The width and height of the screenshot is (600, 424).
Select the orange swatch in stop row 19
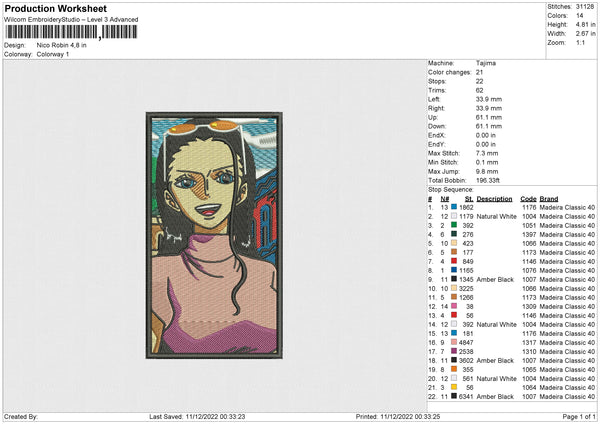[x=454, y=369]
